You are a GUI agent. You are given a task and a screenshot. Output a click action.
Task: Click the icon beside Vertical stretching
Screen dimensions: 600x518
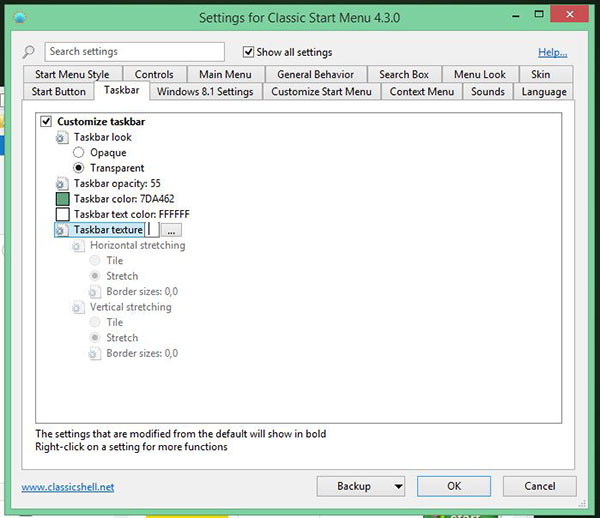(78, 307)
